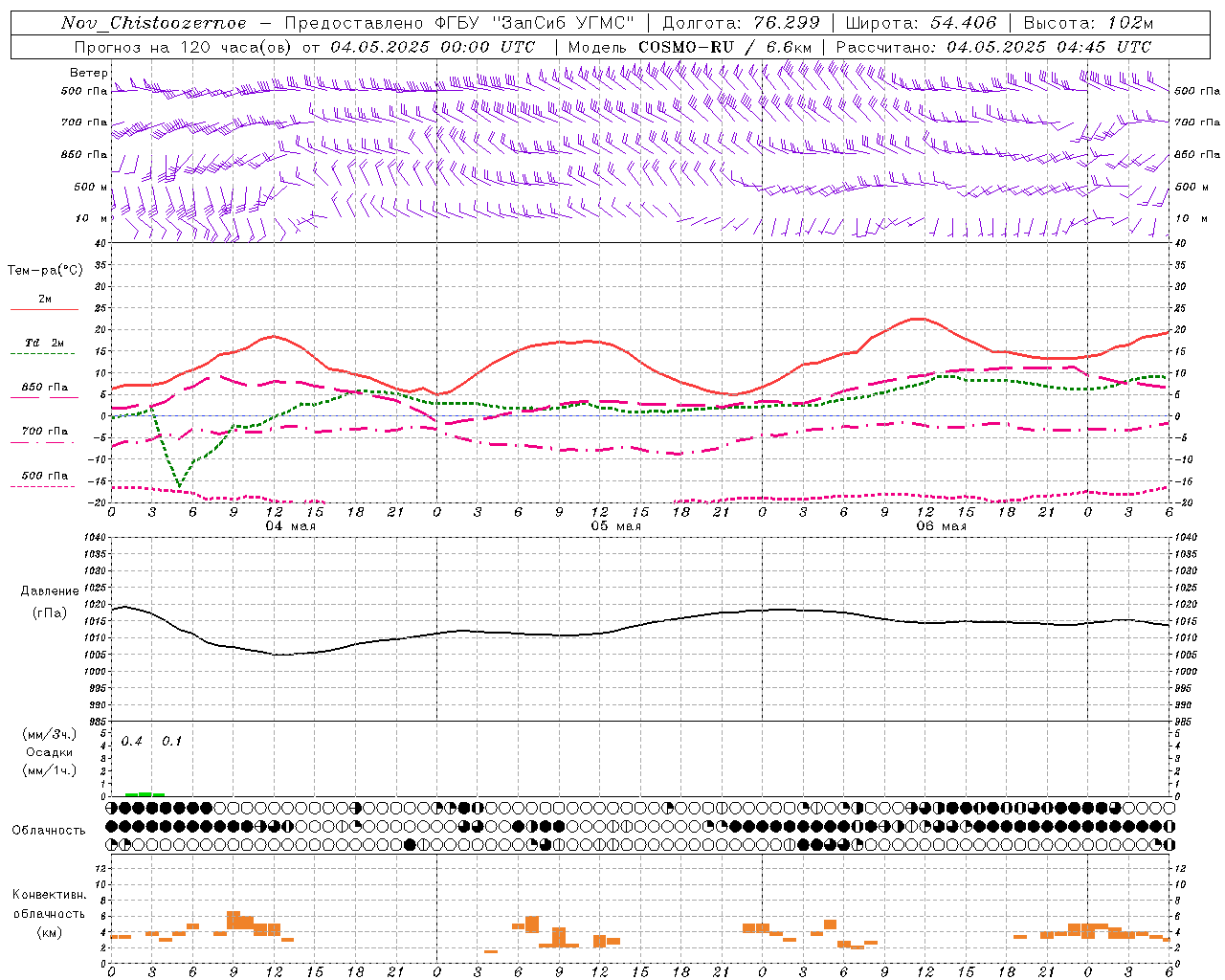
Task: Click the Тем-ра(°C) panel label
Action: pos(45,270)
